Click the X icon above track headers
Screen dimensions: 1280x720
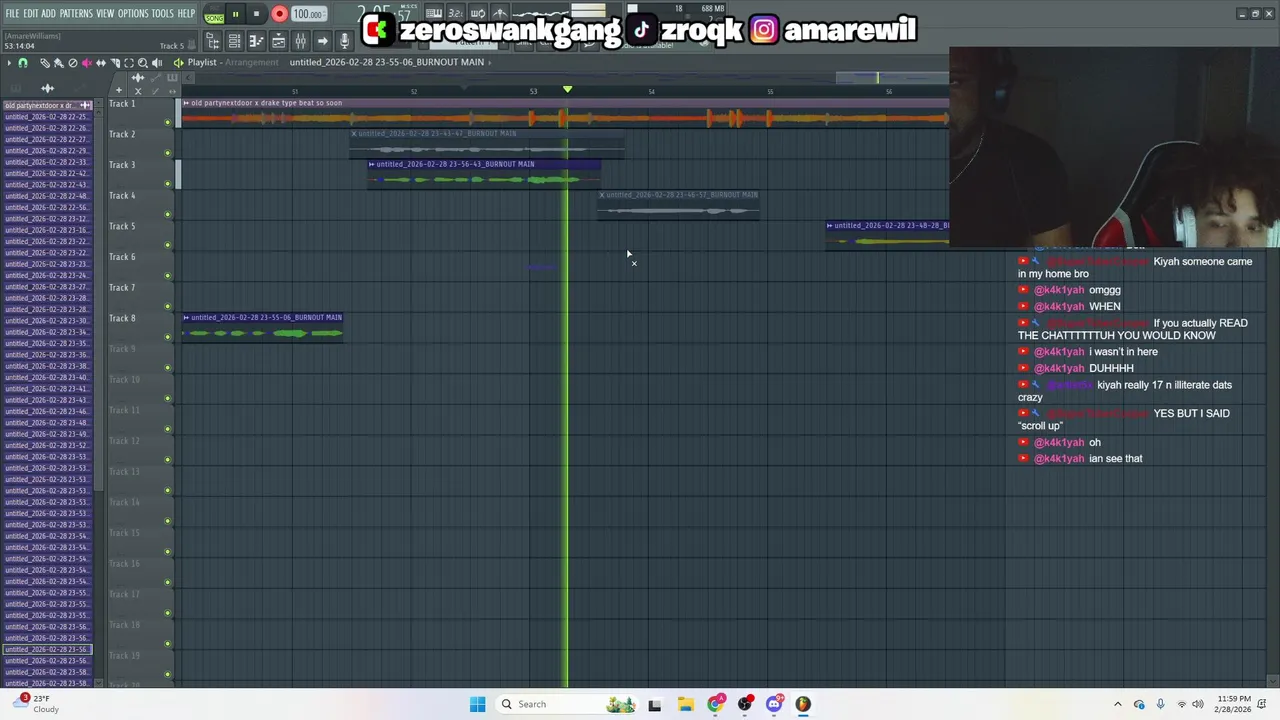click(x=138, y=91)
